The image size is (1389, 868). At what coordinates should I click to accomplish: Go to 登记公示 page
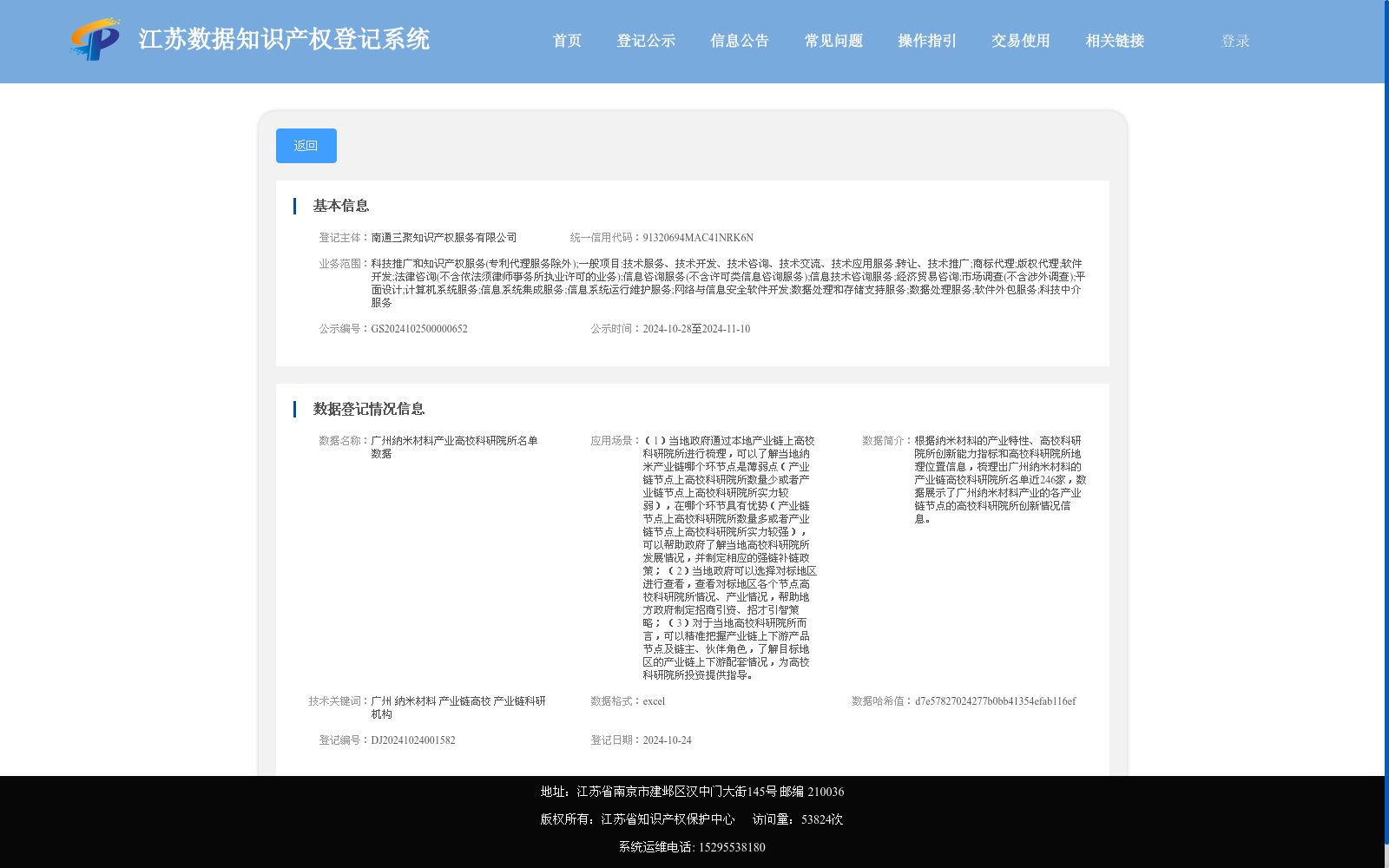click(x=646, y=41)
